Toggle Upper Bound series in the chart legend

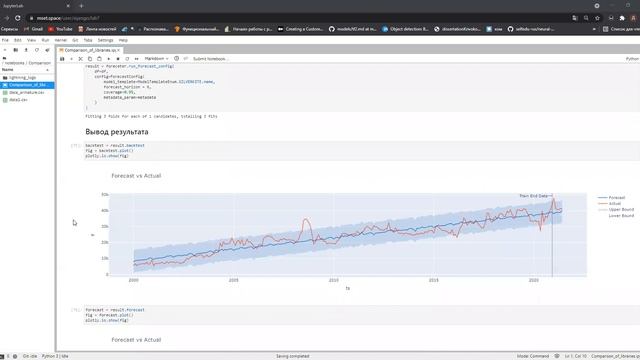[x=616, y=209]
